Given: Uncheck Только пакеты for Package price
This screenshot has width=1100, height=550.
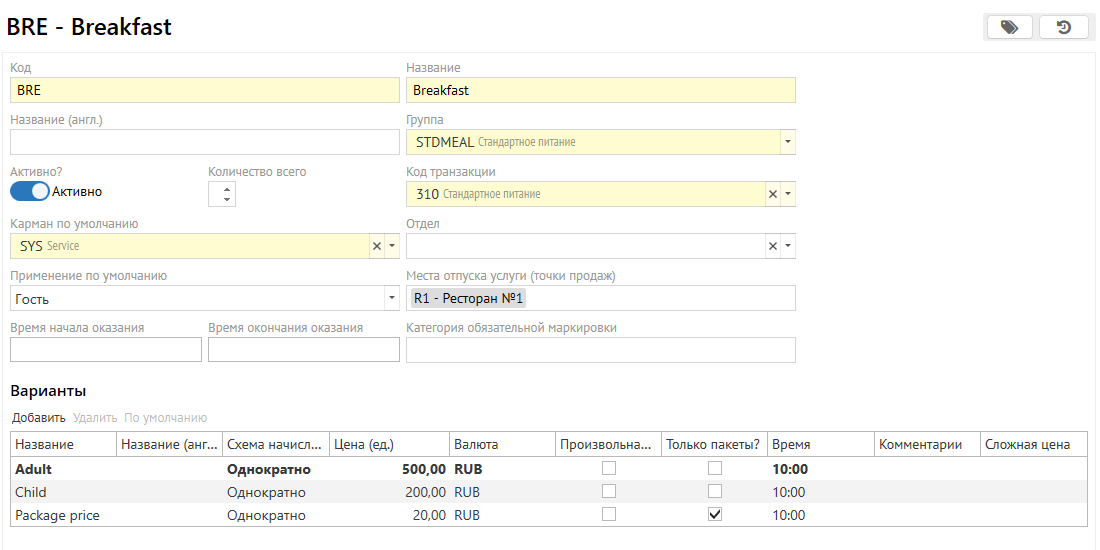Looking at the screenshot, I should pos(715,515).
